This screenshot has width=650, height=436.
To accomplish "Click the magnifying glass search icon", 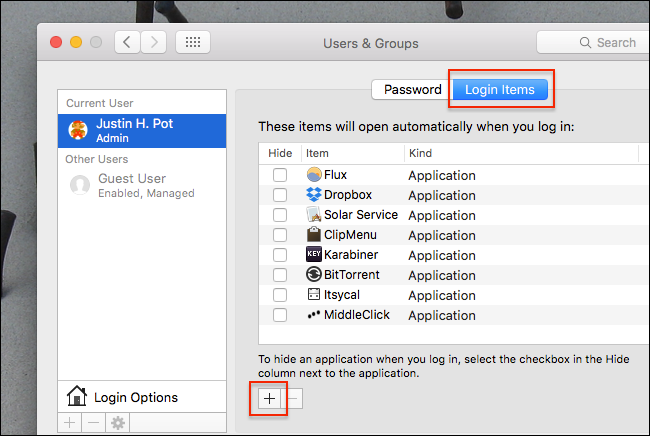I will [585, 42].
